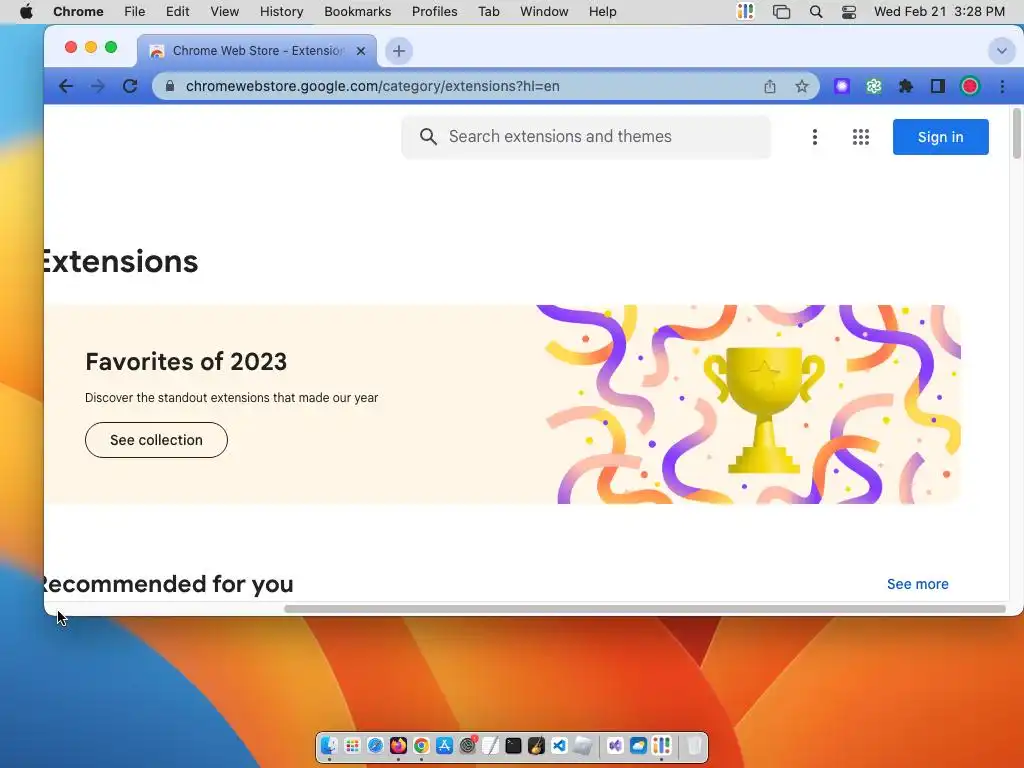Screen dimensions: 1024x768
Task: Open System Settings from the dock
Action: (x=468, y=745)
